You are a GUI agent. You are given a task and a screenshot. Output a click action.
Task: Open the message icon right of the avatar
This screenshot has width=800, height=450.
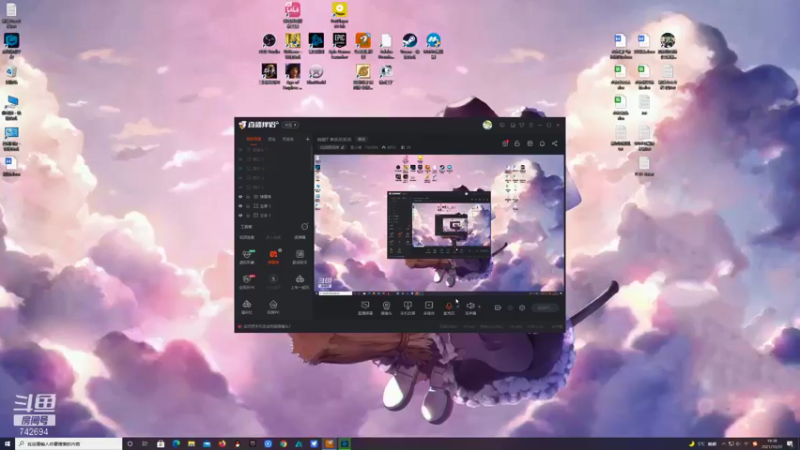pos(502,125)
